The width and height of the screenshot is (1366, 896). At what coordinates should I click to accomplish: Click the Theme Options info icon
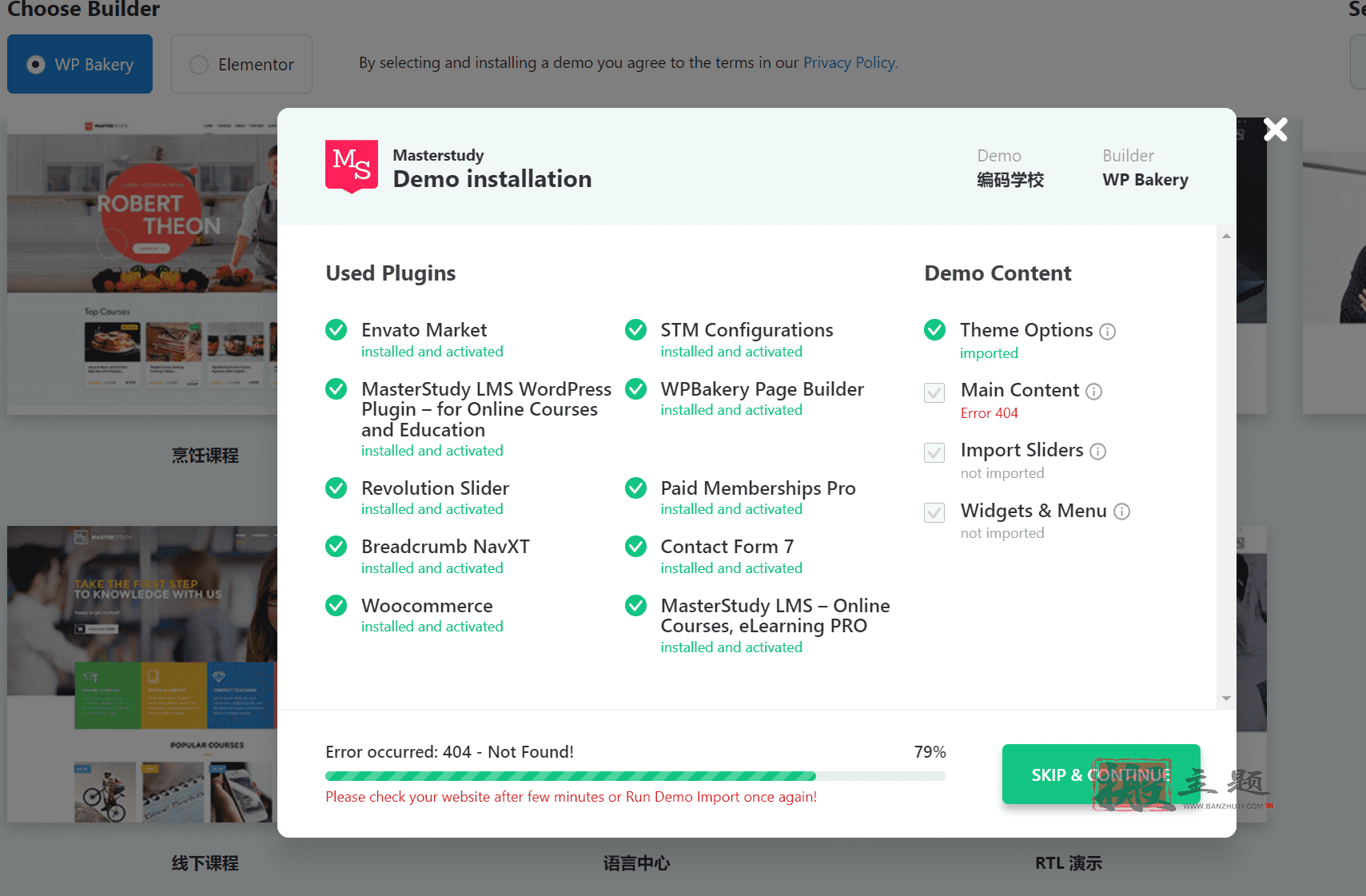click(1107, 331)
